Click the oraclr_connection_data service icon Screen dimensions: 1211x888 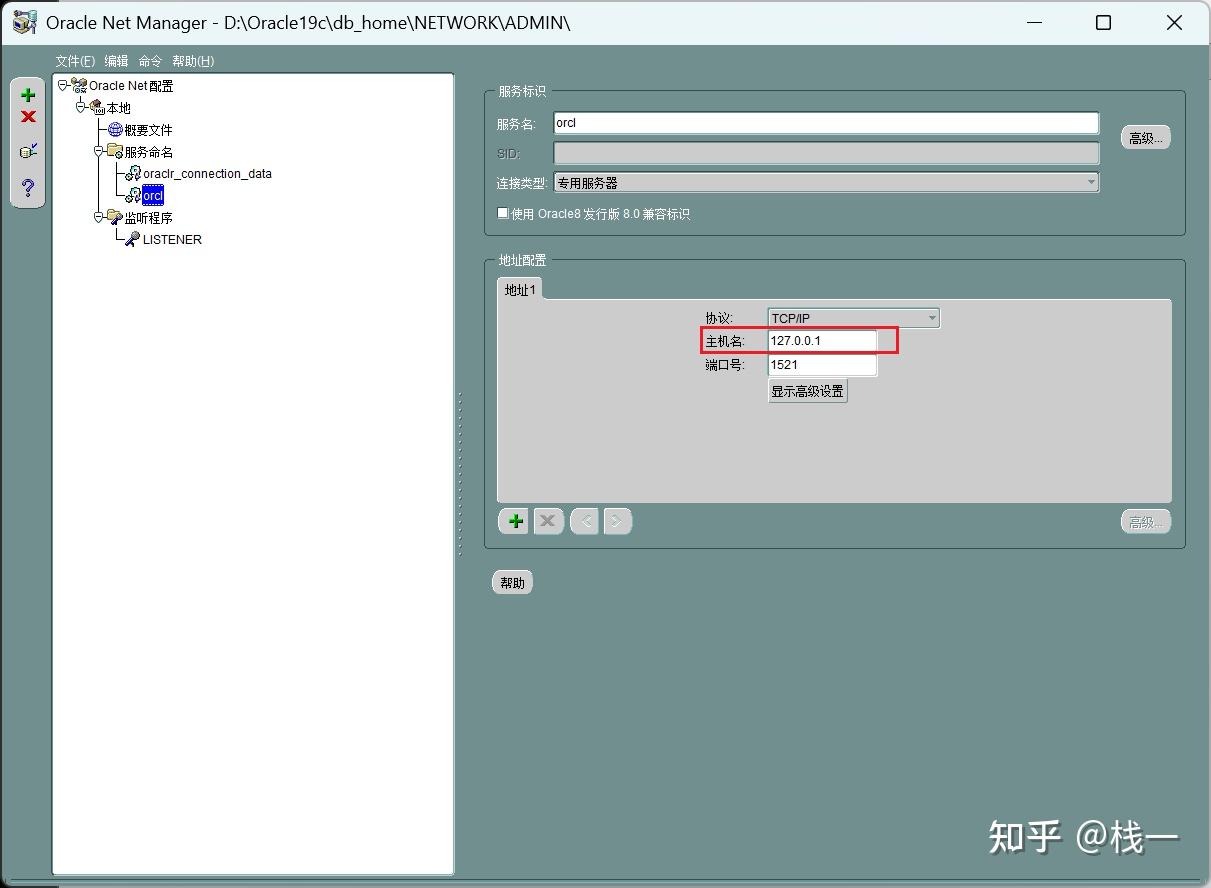click(133, 174)
